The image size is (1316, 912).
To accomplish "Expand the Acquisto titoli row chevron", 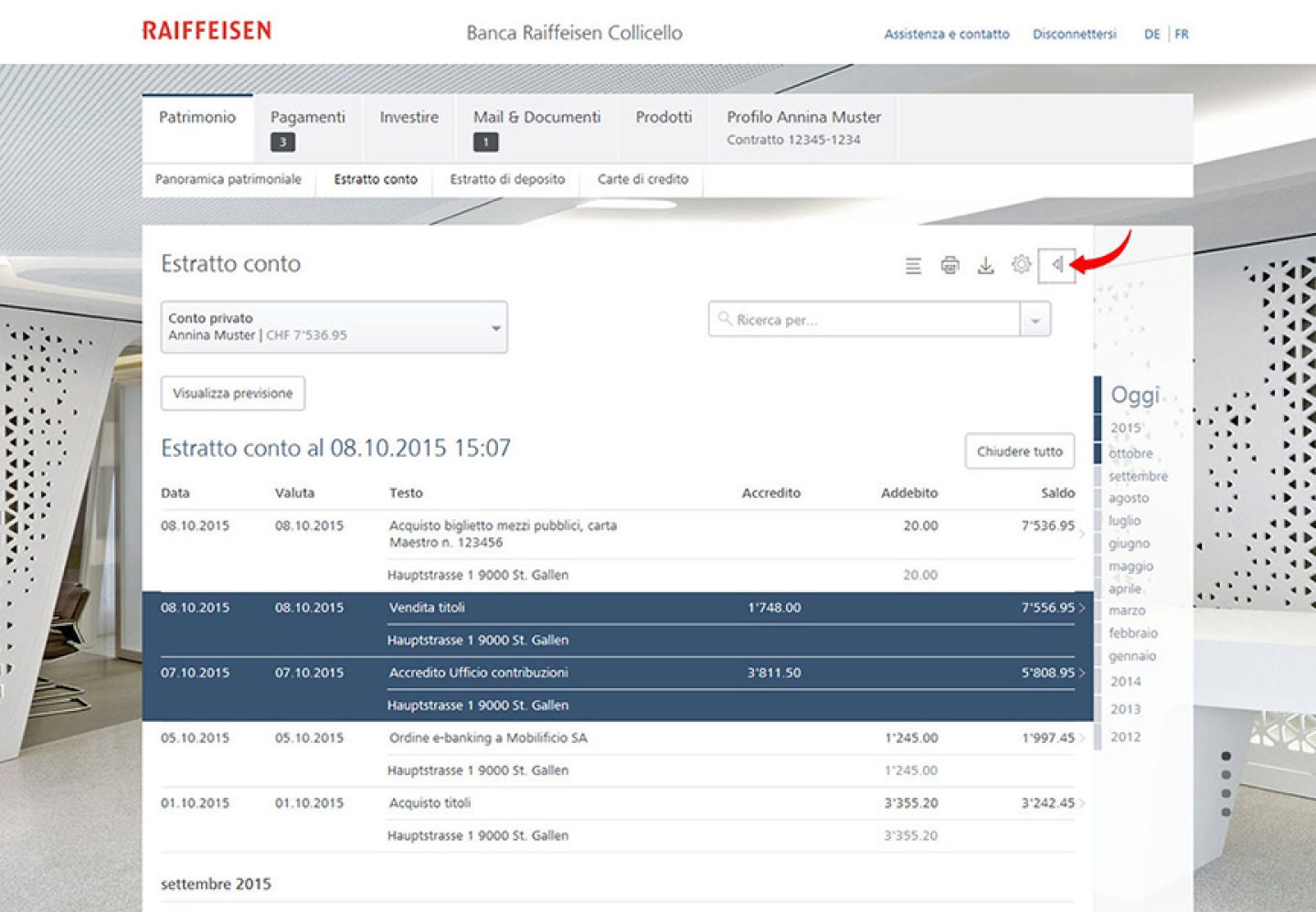I will (1082, 803).
